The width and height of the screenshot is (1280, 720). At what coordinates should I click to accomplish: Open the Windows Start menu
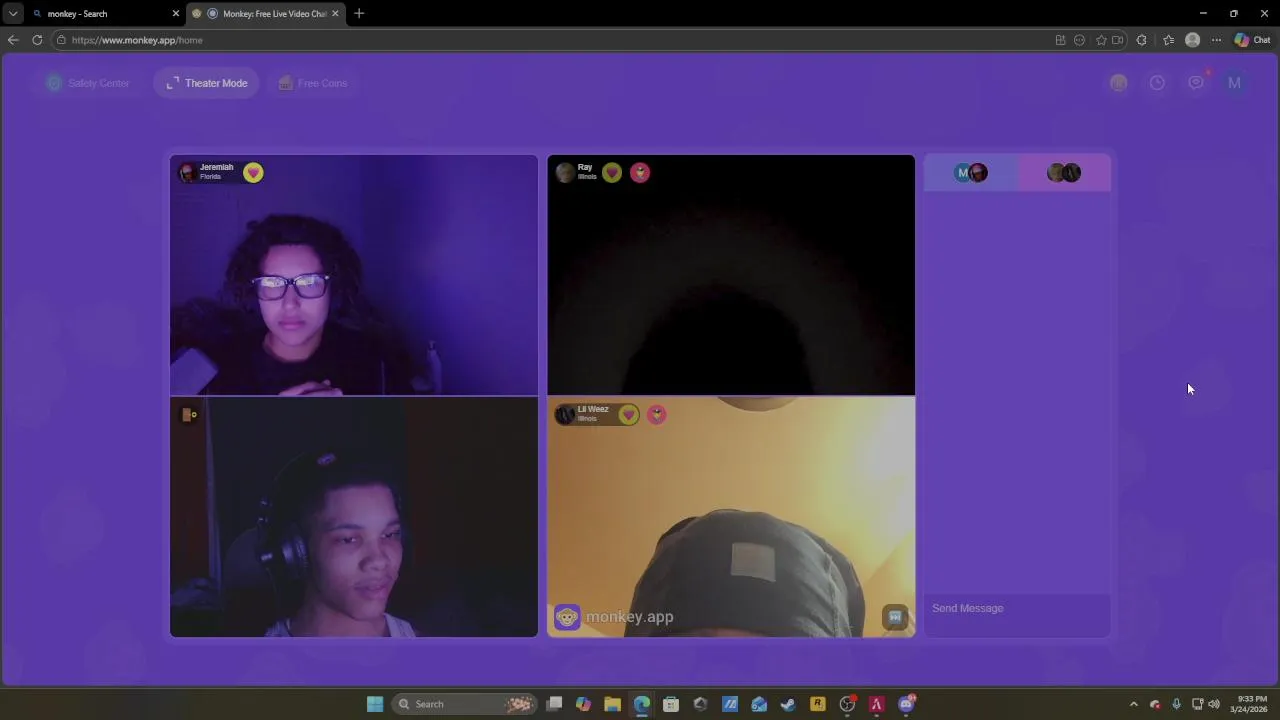[x=375, y=704]
